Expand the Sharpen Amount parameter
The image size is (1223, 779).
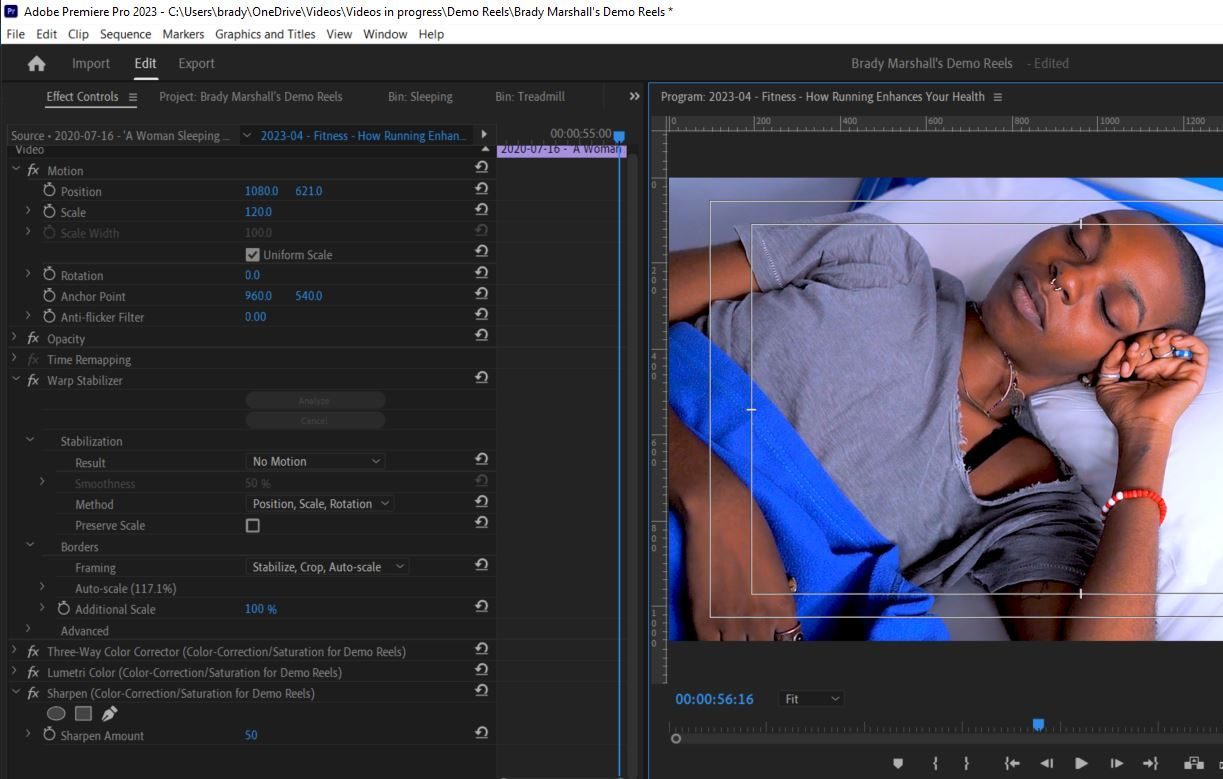pos(28,734)
